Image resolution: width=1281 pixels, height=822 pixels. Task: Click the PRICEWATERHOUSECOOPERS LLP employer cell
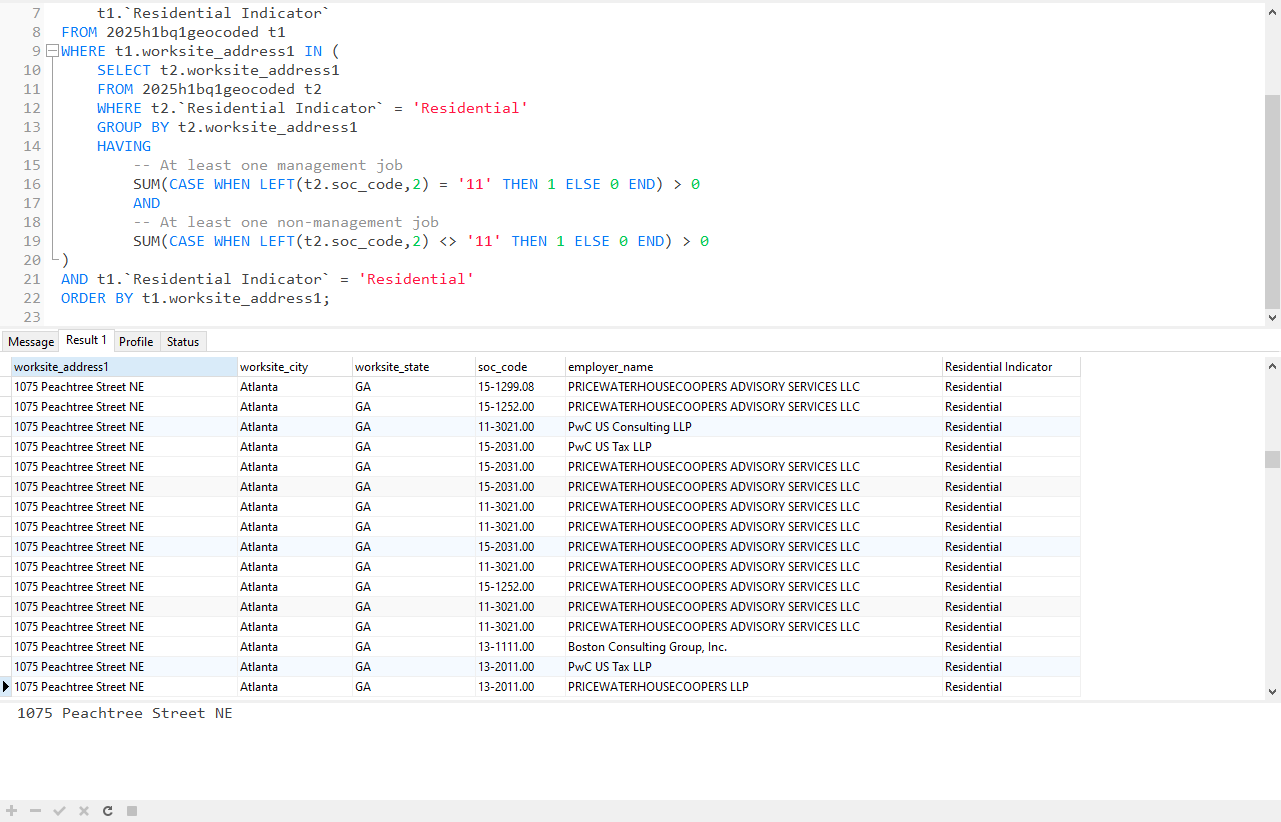(x=753, y=687)
